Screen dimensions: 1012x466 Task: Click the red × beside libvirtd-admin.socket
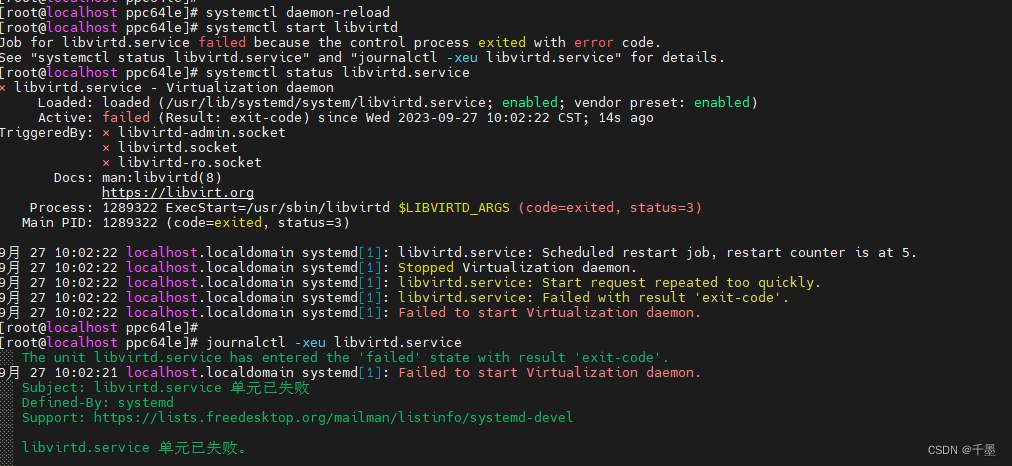[x=106, y=133]
